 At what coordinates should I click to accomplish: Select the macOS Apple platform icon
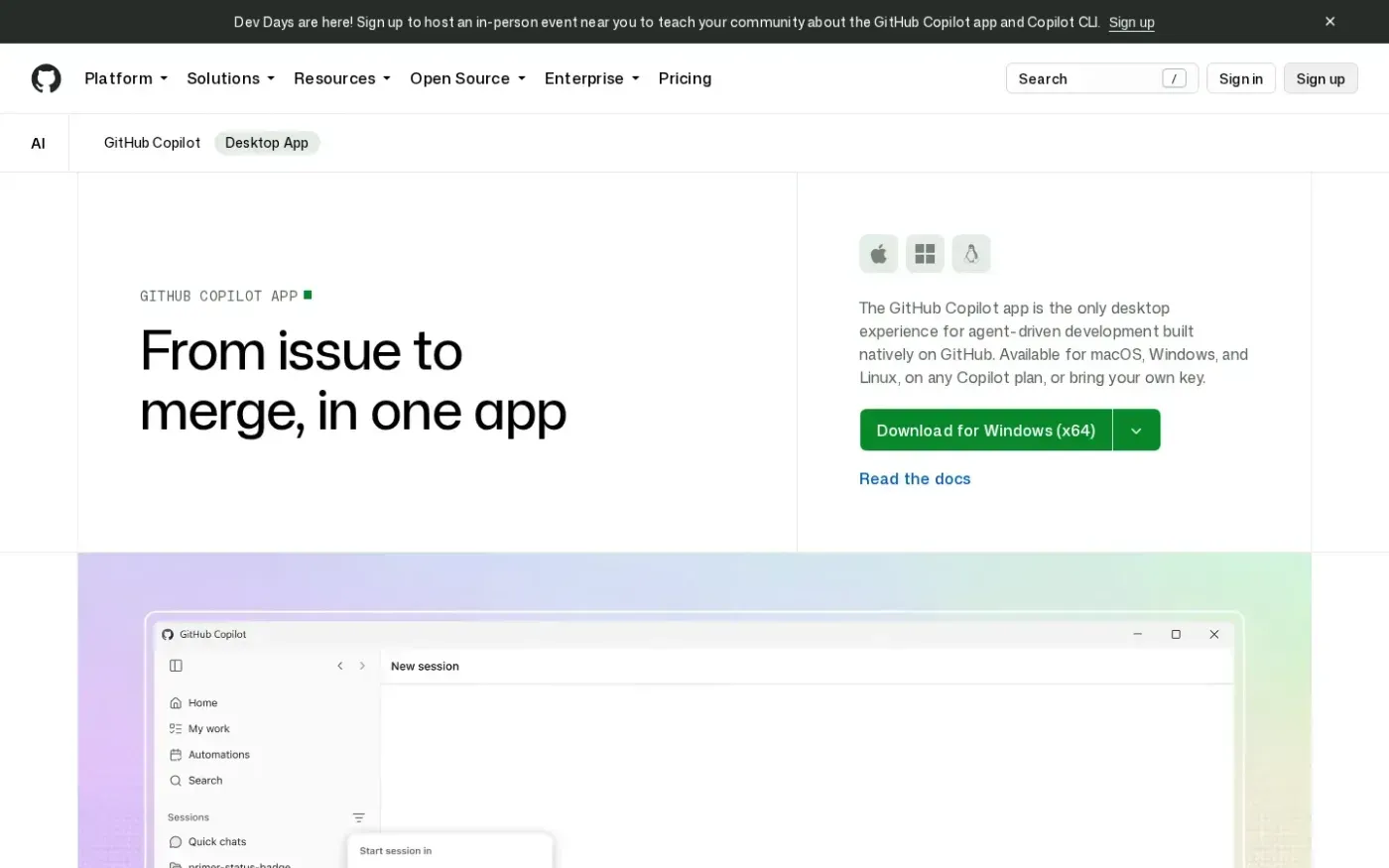pos(878,254)
